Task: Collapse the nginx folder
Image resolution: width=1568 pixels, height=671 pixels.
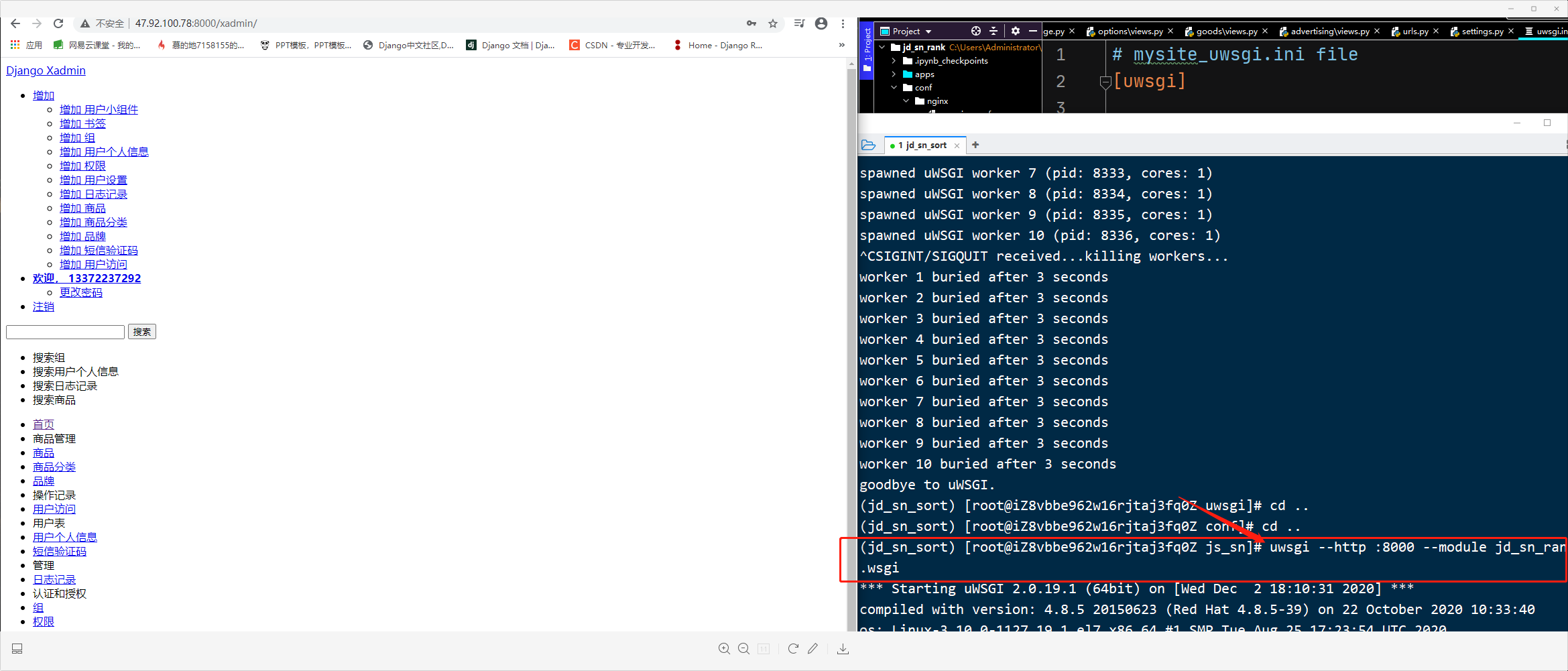Action: pos(906,101)
